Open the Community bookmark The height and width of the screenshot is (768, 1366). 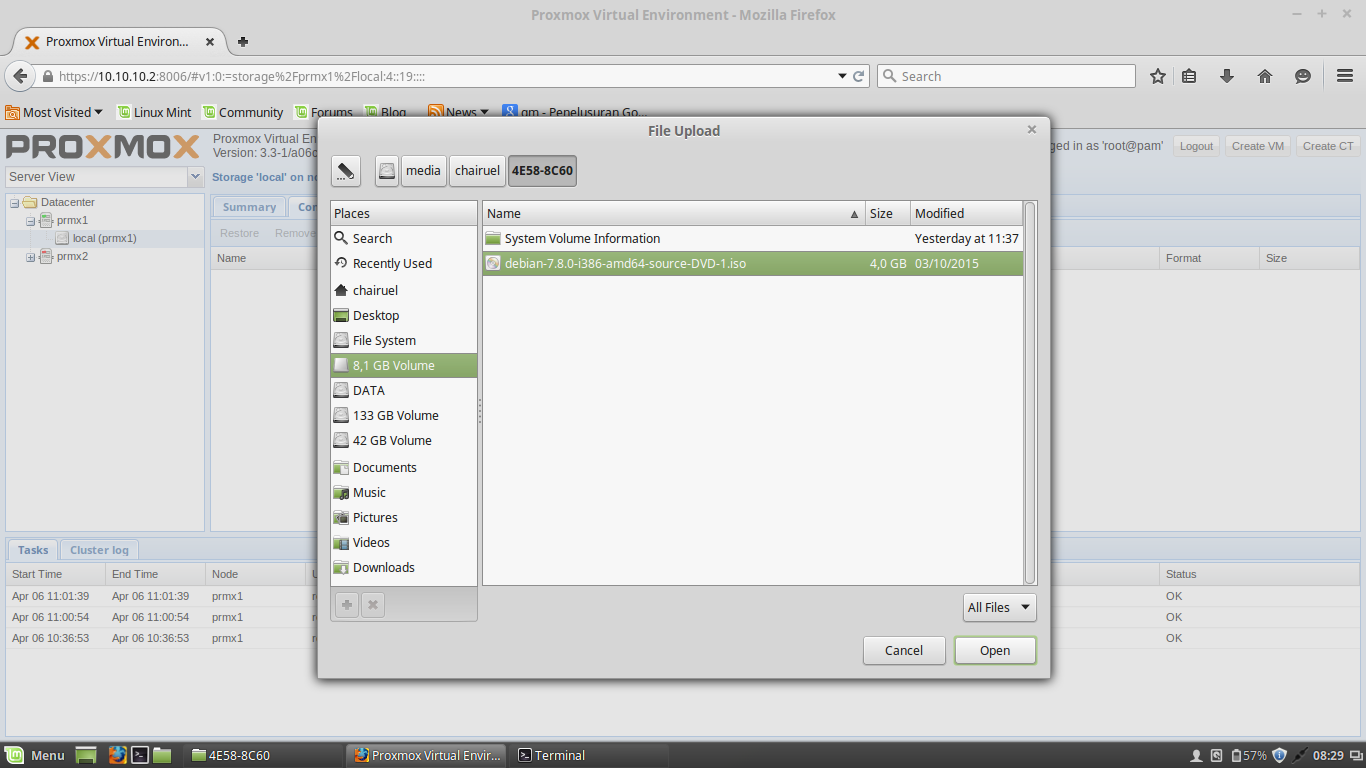click(x=242, y=112)
